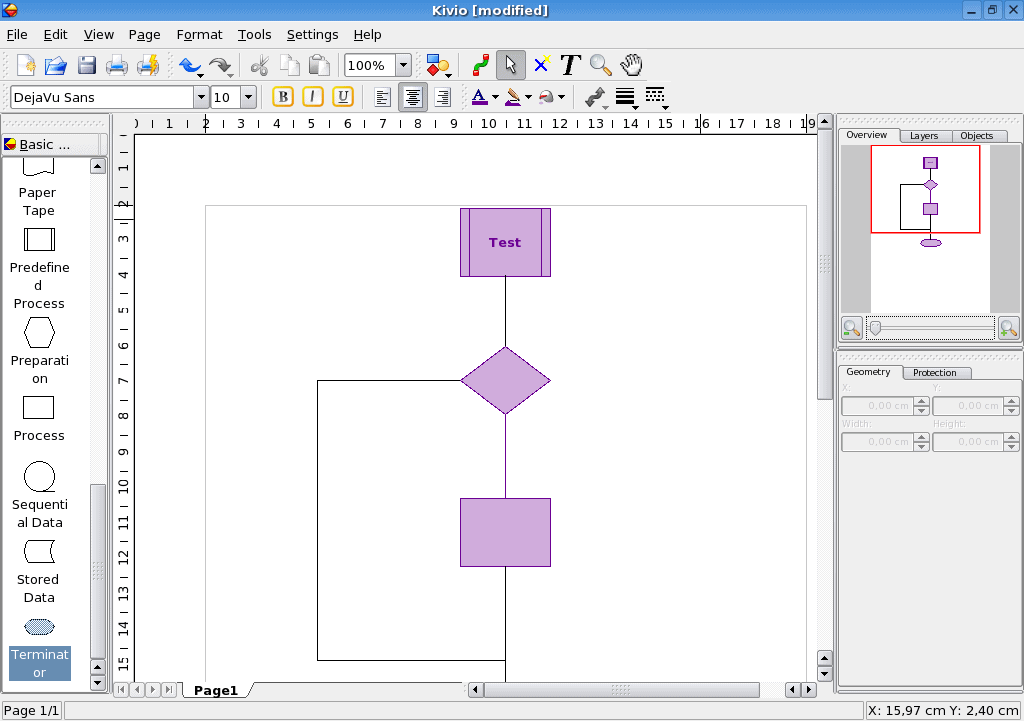Undo the last action
The width and height of the screenshot is (1024, 721).
click(190, 65)
